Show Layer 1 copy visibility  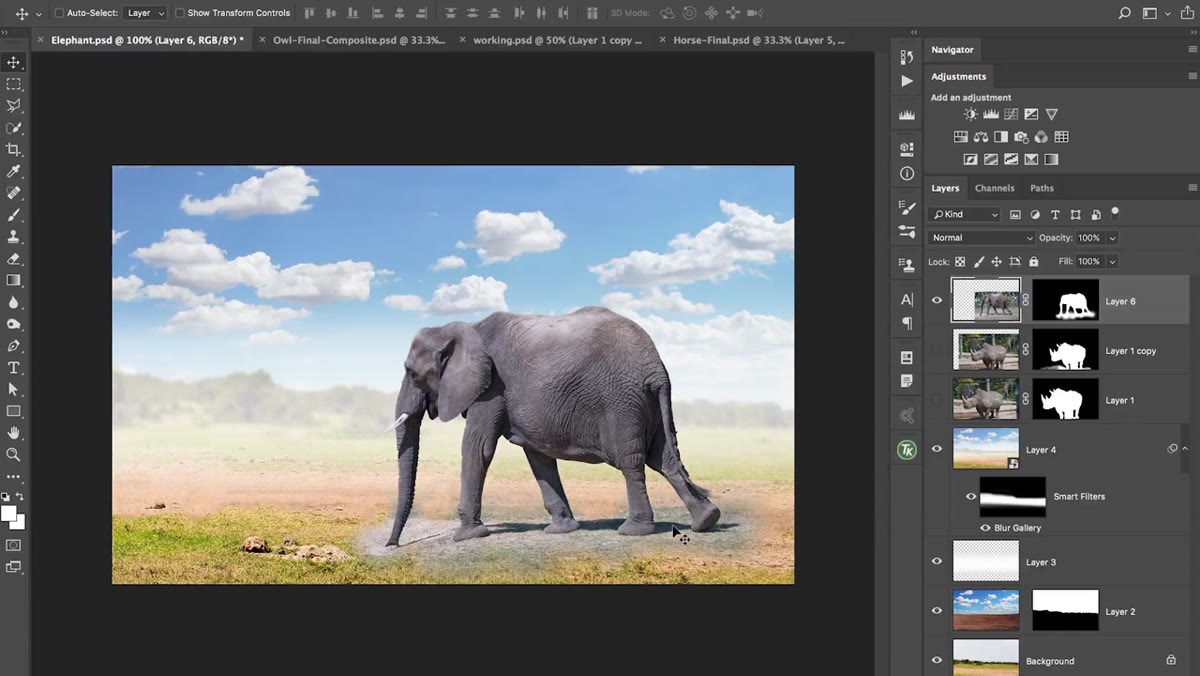pos(937,350)
